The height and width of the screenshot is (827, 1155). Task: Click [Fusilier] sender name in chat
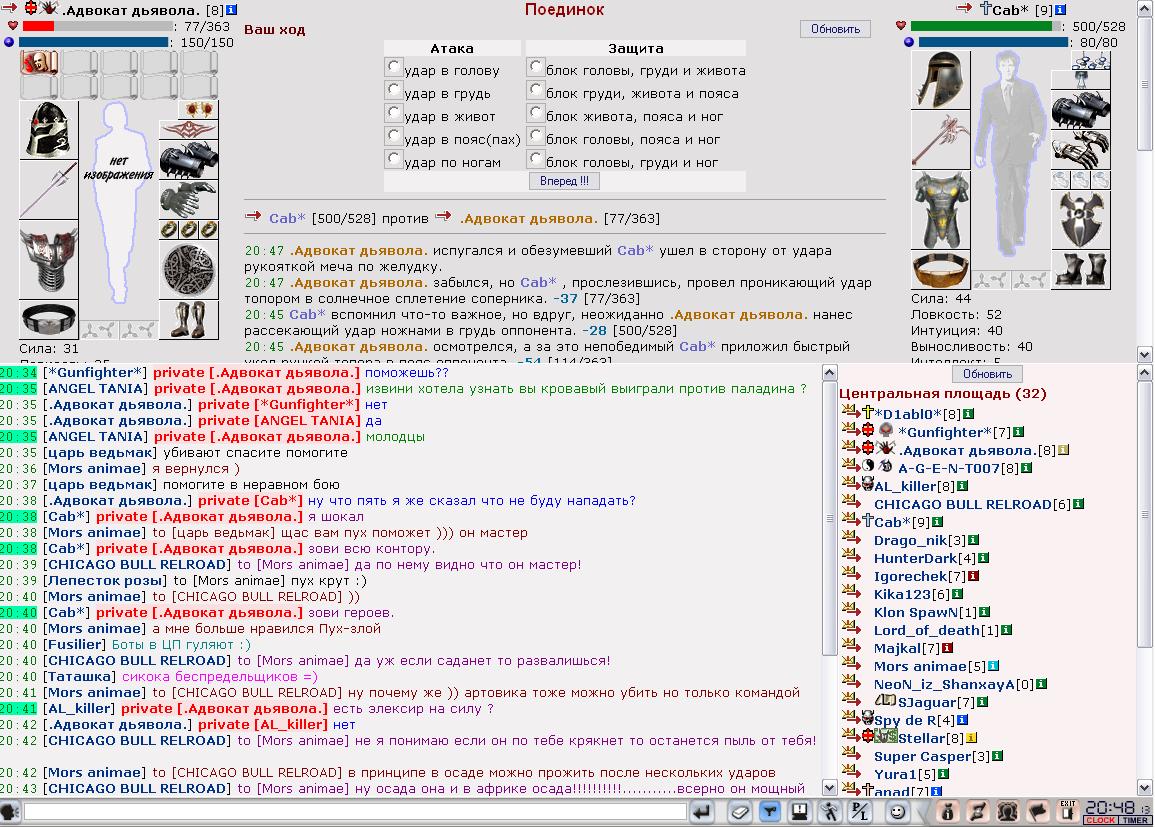click(x=75, y=645)
